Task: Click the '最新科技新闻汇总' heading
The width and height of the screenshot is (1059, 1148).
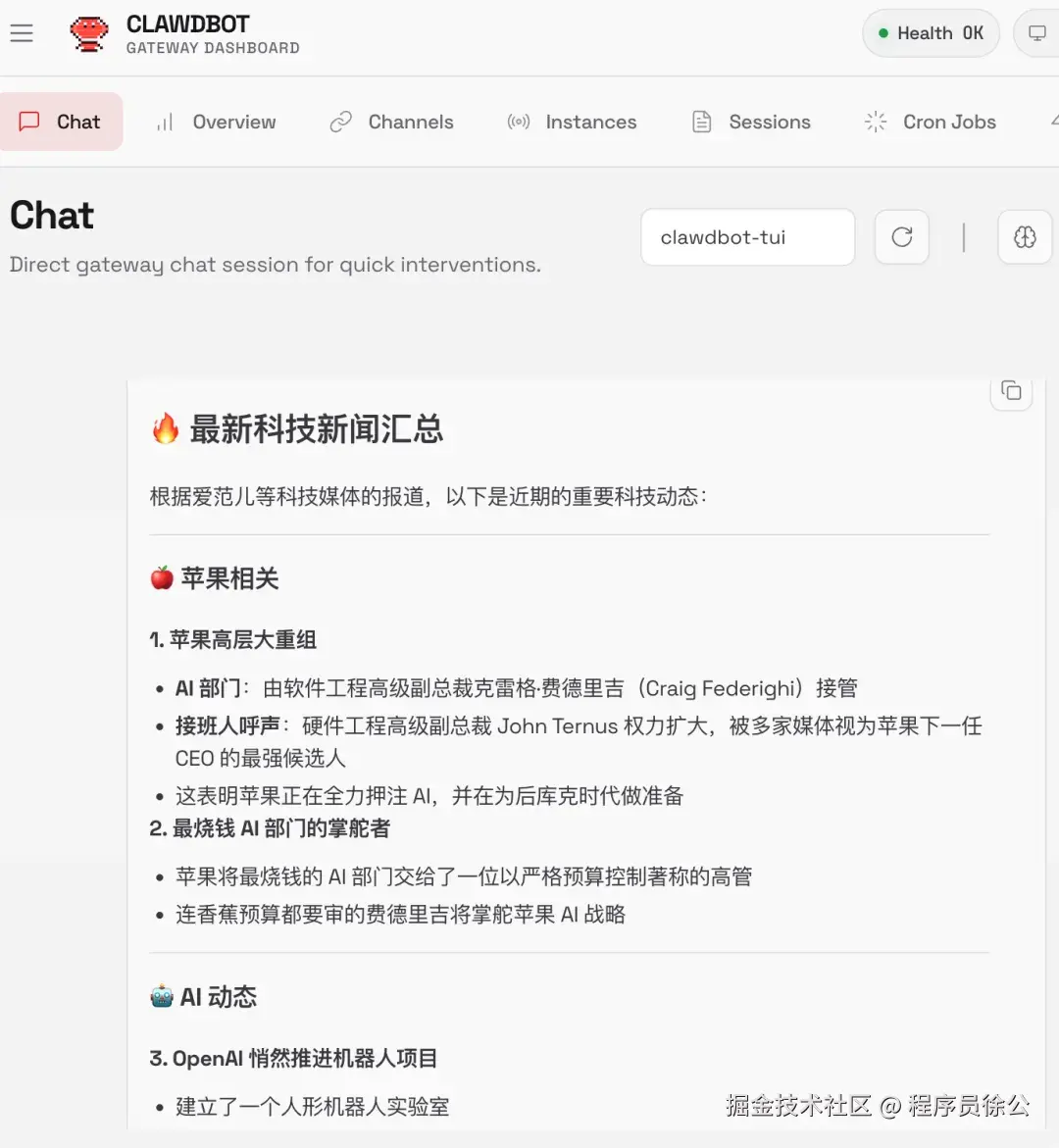Action: (x=317, y=429)
